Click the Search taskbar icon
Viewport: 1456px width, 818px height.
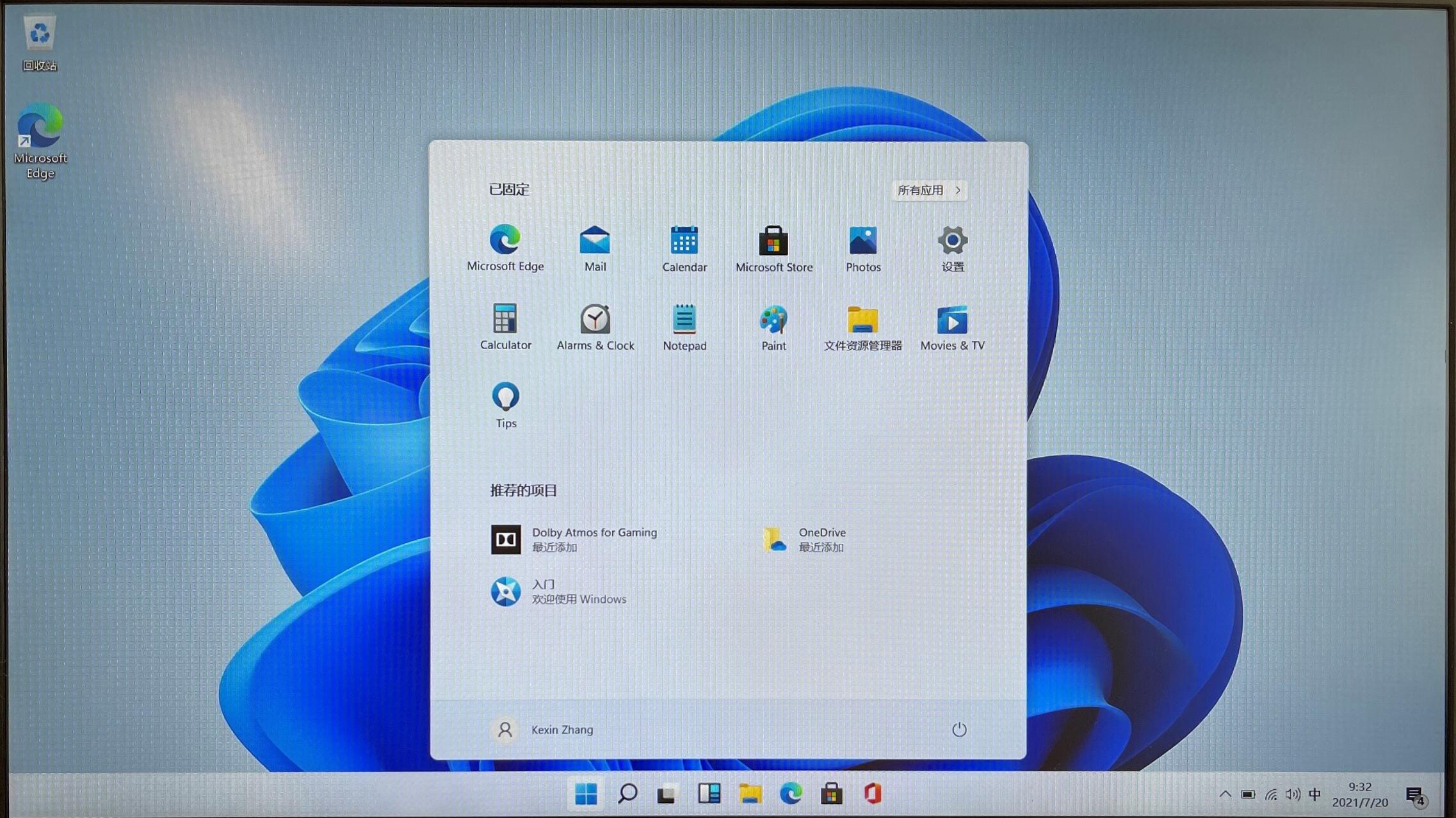click(x=627, y=794)
